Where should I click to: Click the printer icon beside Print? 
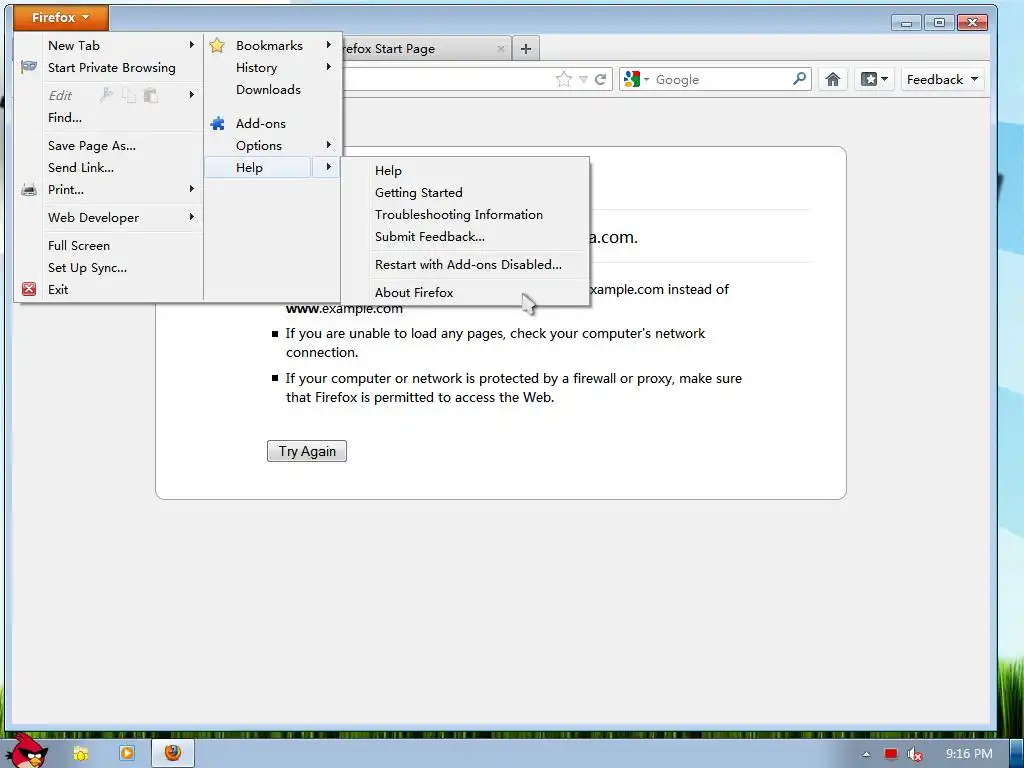tap(29, 190)
